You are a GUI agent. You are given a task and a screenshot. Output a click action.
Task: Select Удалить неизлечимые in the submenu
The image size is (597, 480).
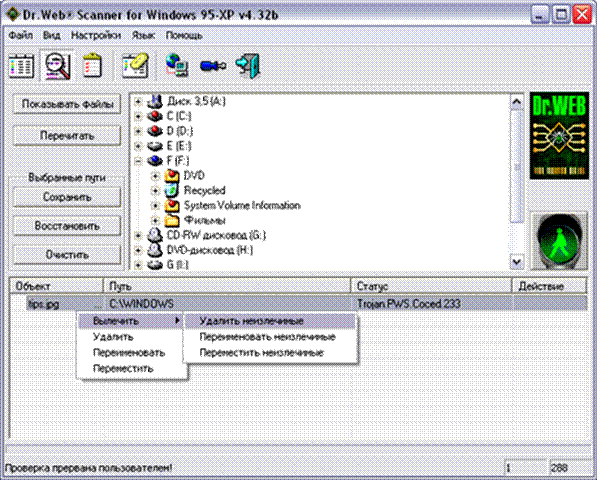[270, 321]
